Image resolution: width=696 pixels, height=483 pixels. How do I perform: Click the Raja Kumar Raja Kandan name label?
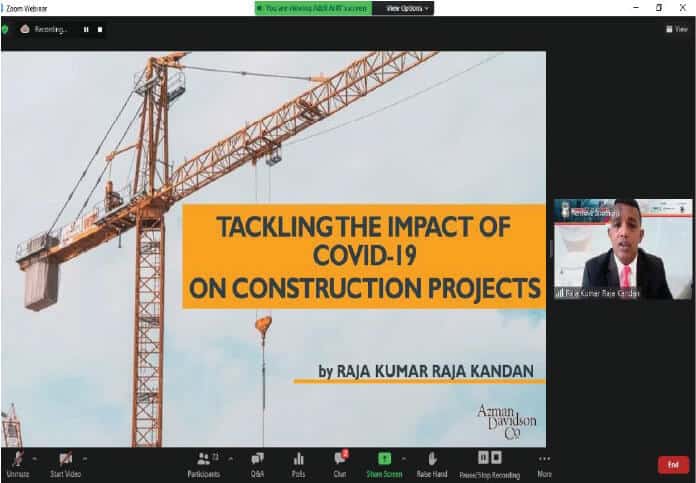tap(597, 293)
